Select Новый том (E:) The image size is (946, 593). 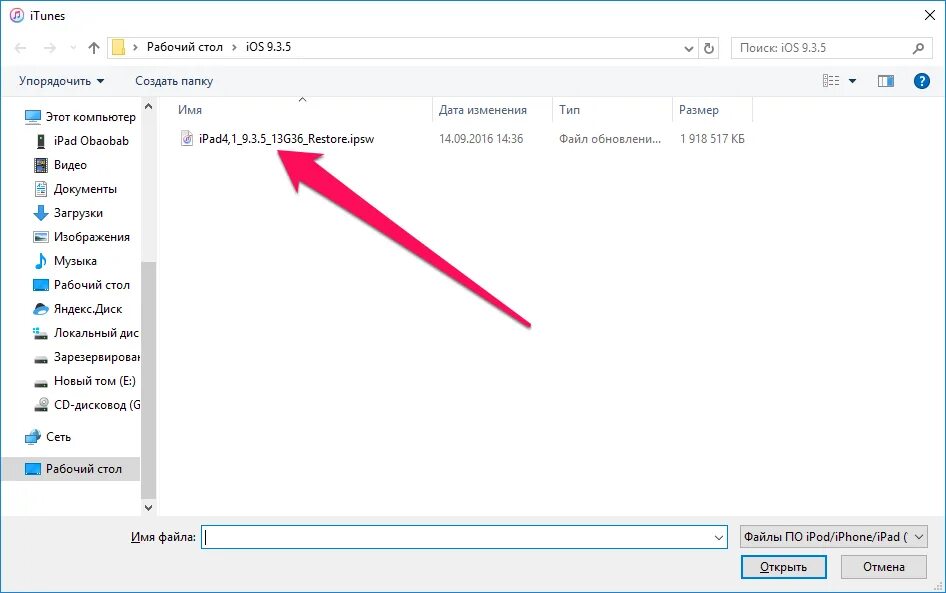point(84,381)
